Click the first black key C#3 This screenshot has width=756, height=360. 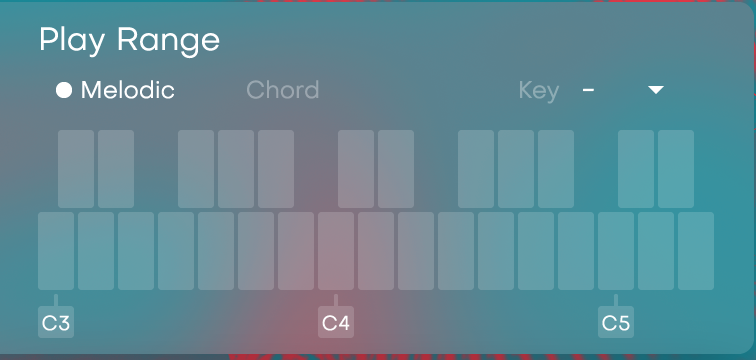[76, 169]
